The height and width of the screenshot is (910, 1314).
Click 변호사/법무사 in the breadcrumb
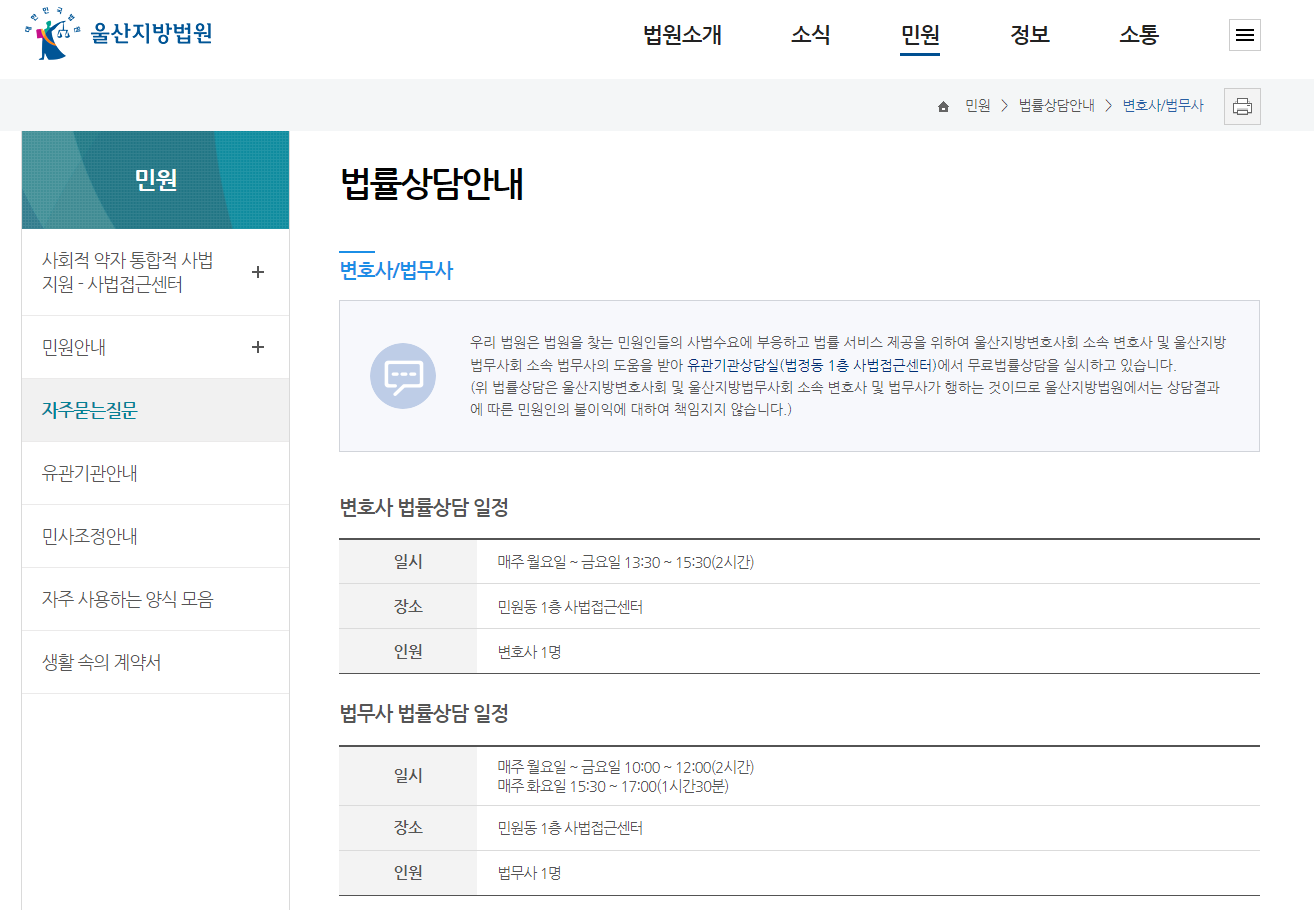(1163, 106)
